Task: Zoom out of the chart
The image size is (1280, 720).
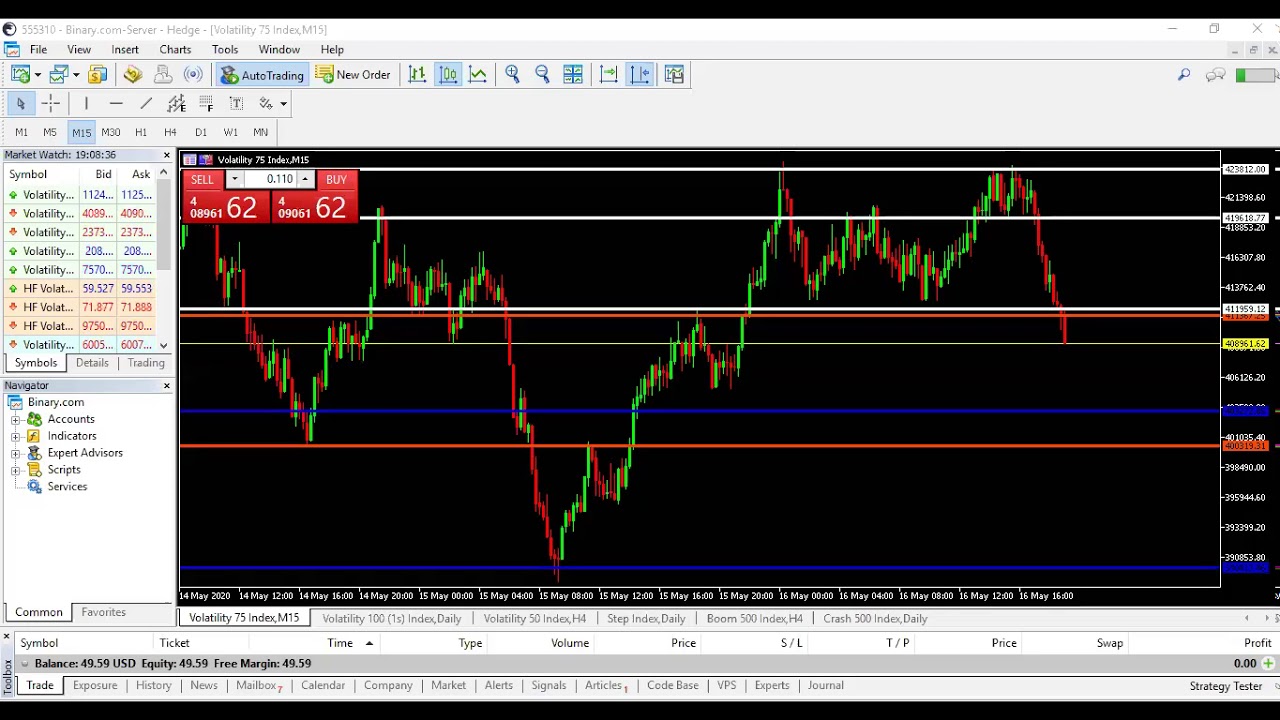Action: click(542, 74)
